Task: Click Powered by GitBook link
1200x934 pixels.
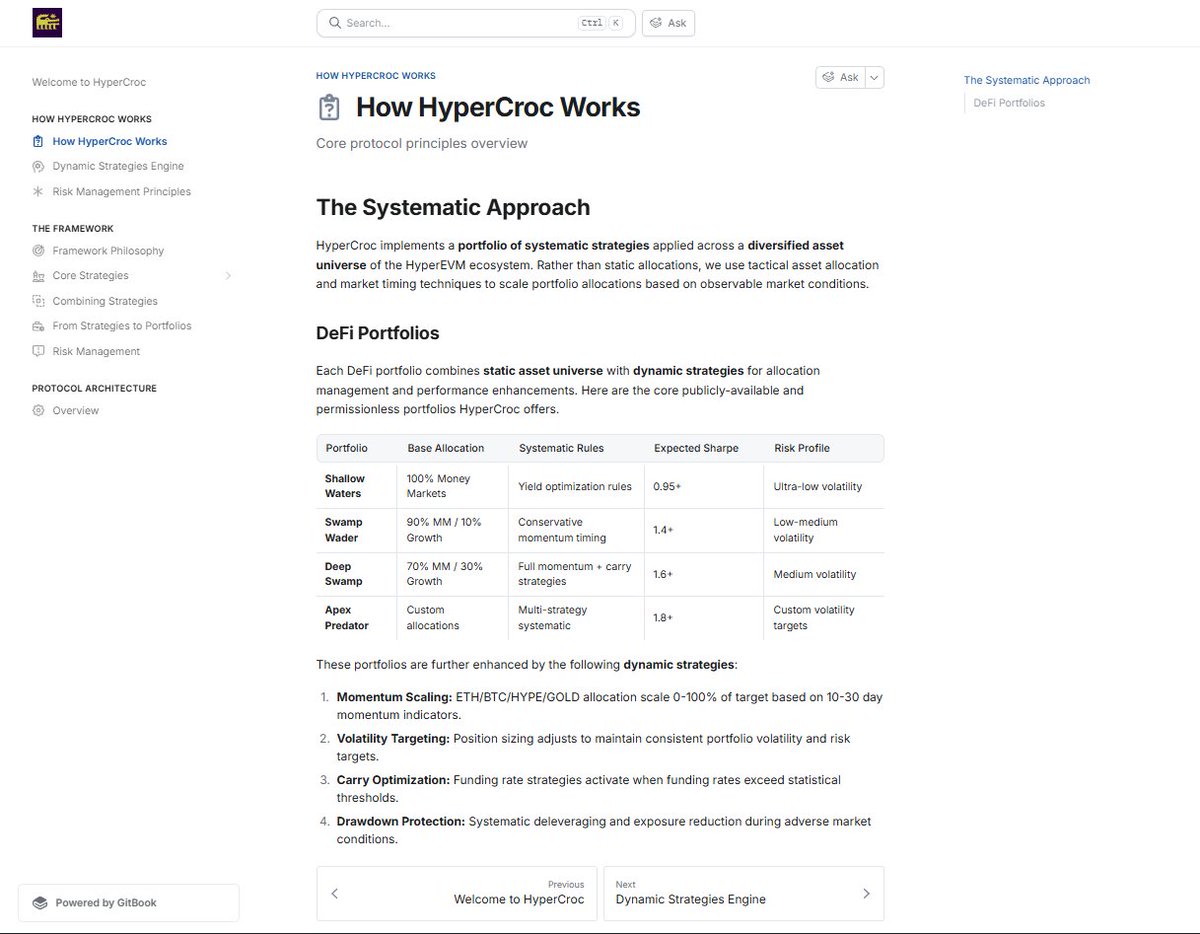Action: pyautogui.click(x=128, y=903)
